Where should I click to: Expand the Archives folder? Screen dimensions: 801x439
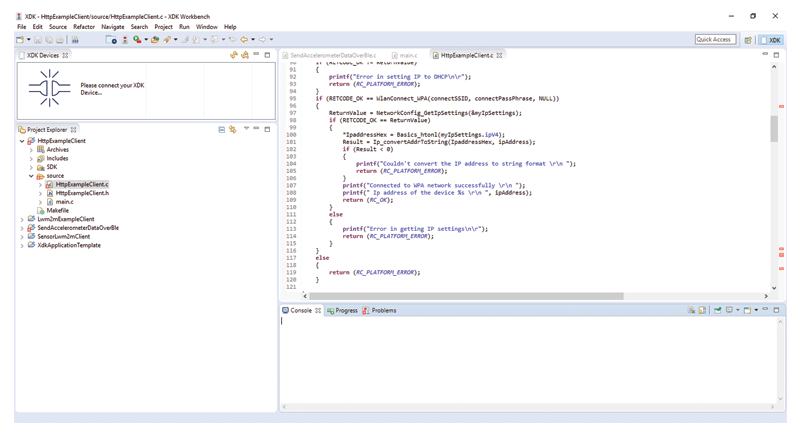(x=31, y=150)
